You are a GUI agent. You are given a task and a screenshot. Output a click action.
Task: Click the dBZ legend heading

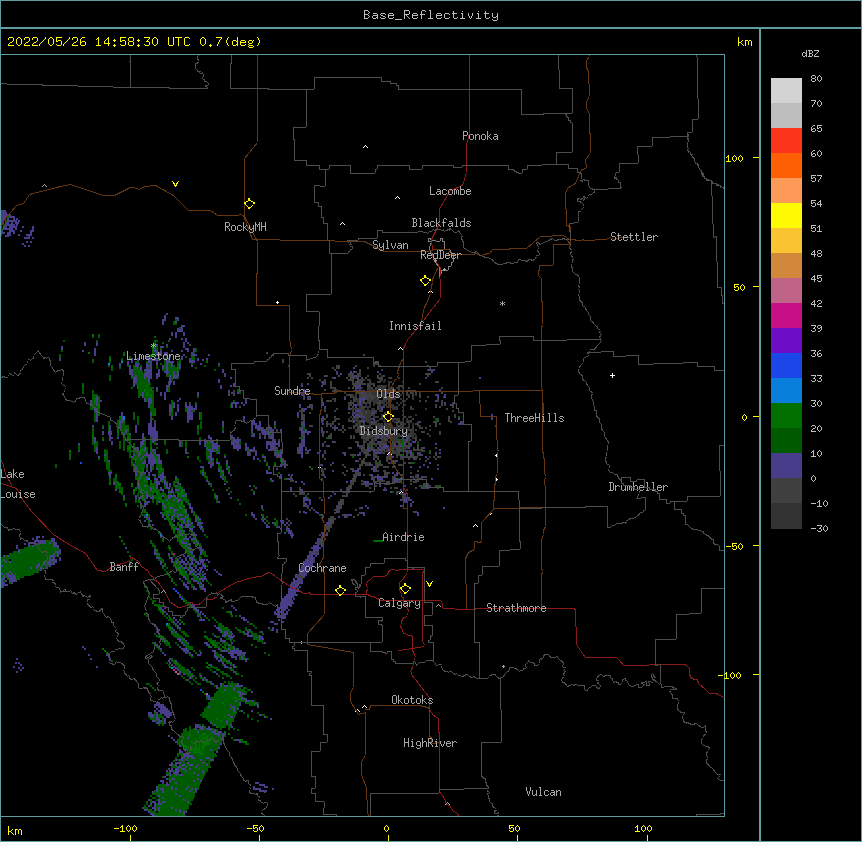pos(810,54)
